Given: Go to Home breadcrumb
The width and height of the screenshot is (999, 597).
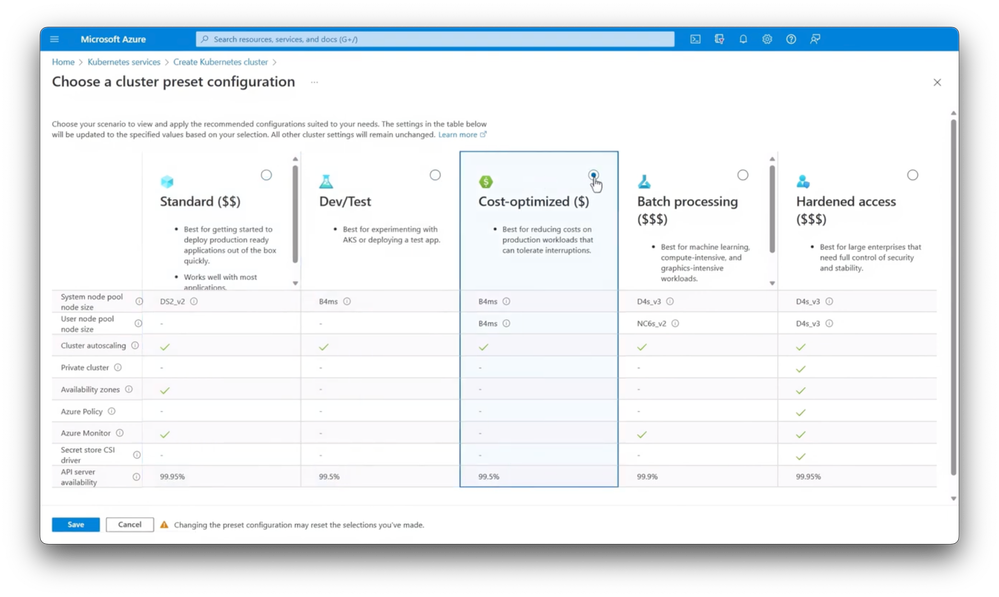Looking at the screenshot, I should click(63, 62).
